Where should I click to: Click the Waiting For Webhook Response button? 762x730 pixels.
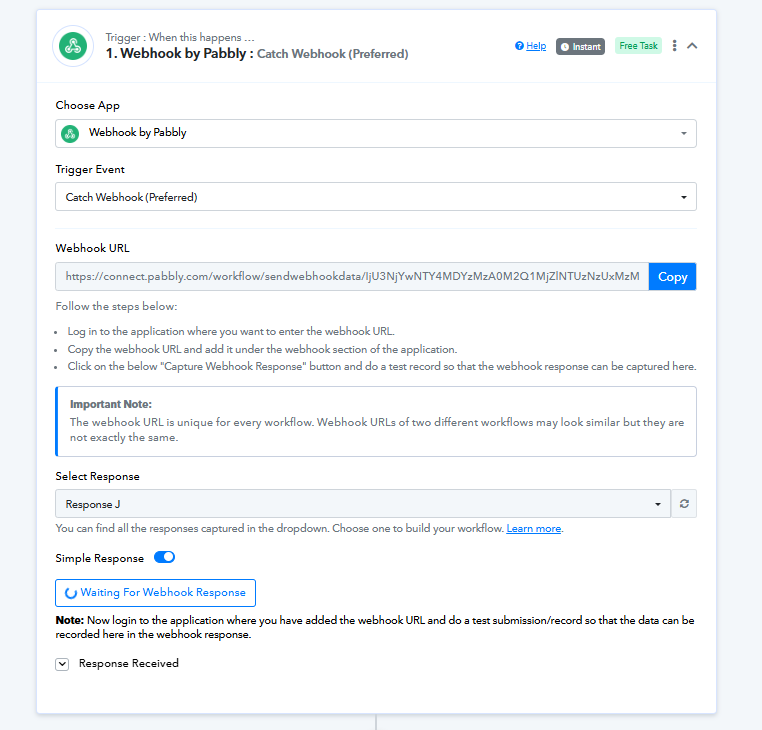point(155,593)
